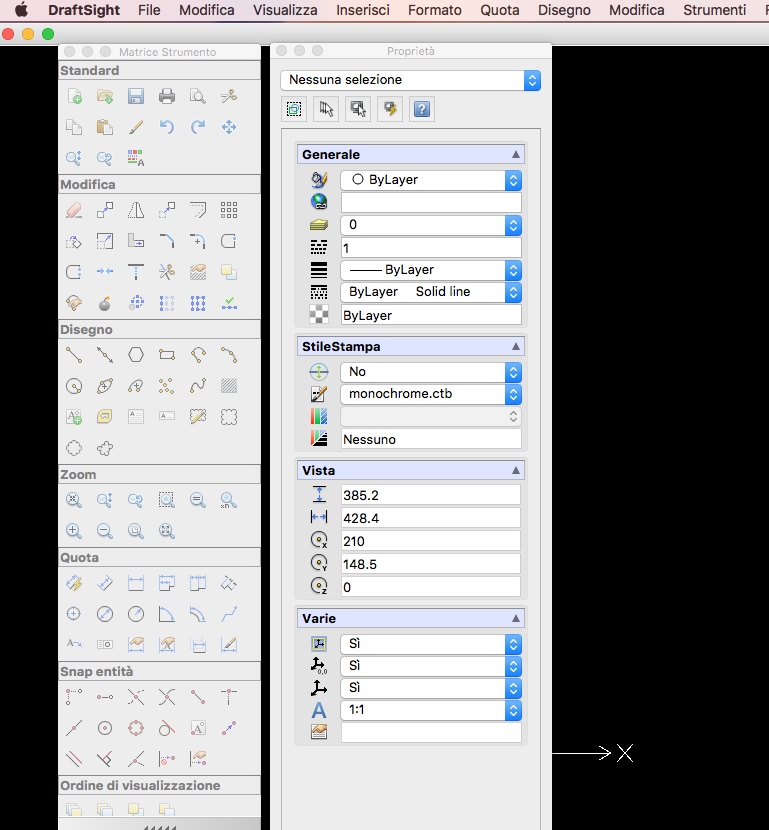
Task: Open the Nessuna selezione dropdown
Action: tap(411, 80)
